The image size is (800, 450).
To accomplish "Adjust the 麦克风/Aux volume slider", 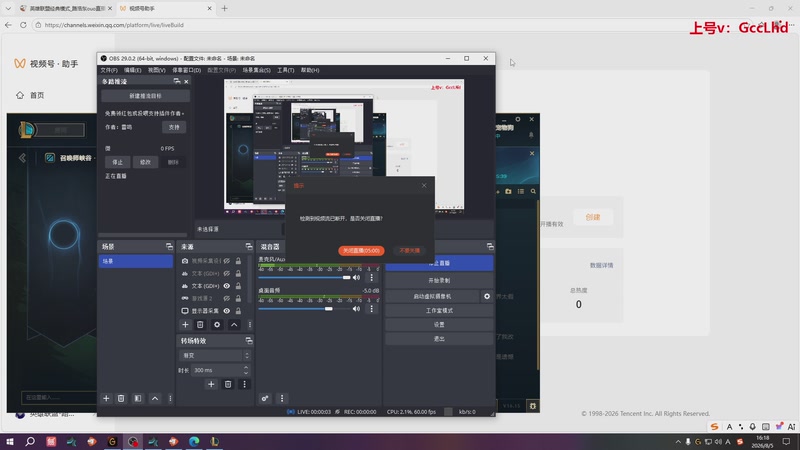I will pyautogui.click(x=304, y=278).
